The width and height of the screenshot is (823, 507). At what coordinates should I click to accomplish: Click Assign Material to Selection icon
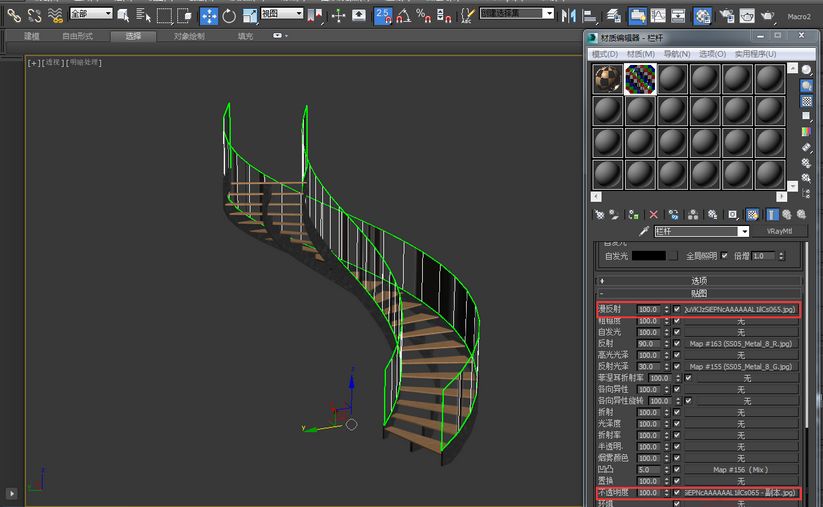[x=634, y=214]
